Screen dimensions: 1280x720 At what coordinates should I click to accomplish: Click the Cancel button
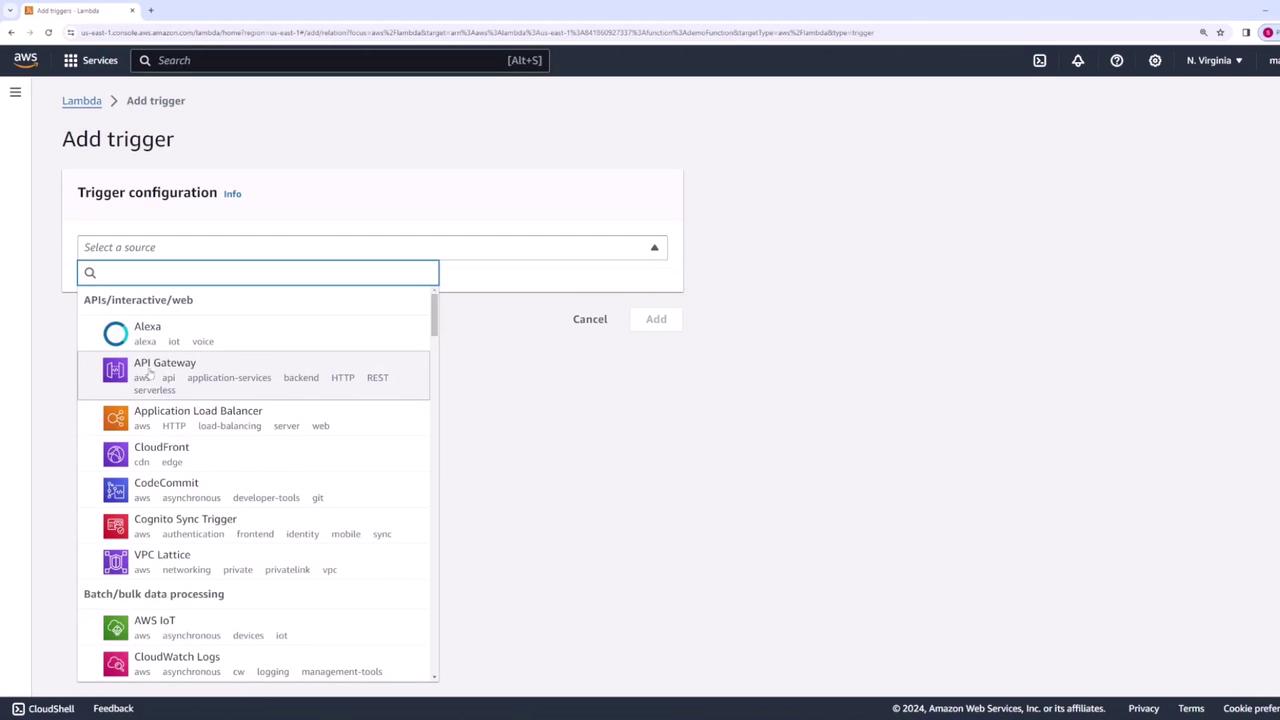click(x=590, y=319)
